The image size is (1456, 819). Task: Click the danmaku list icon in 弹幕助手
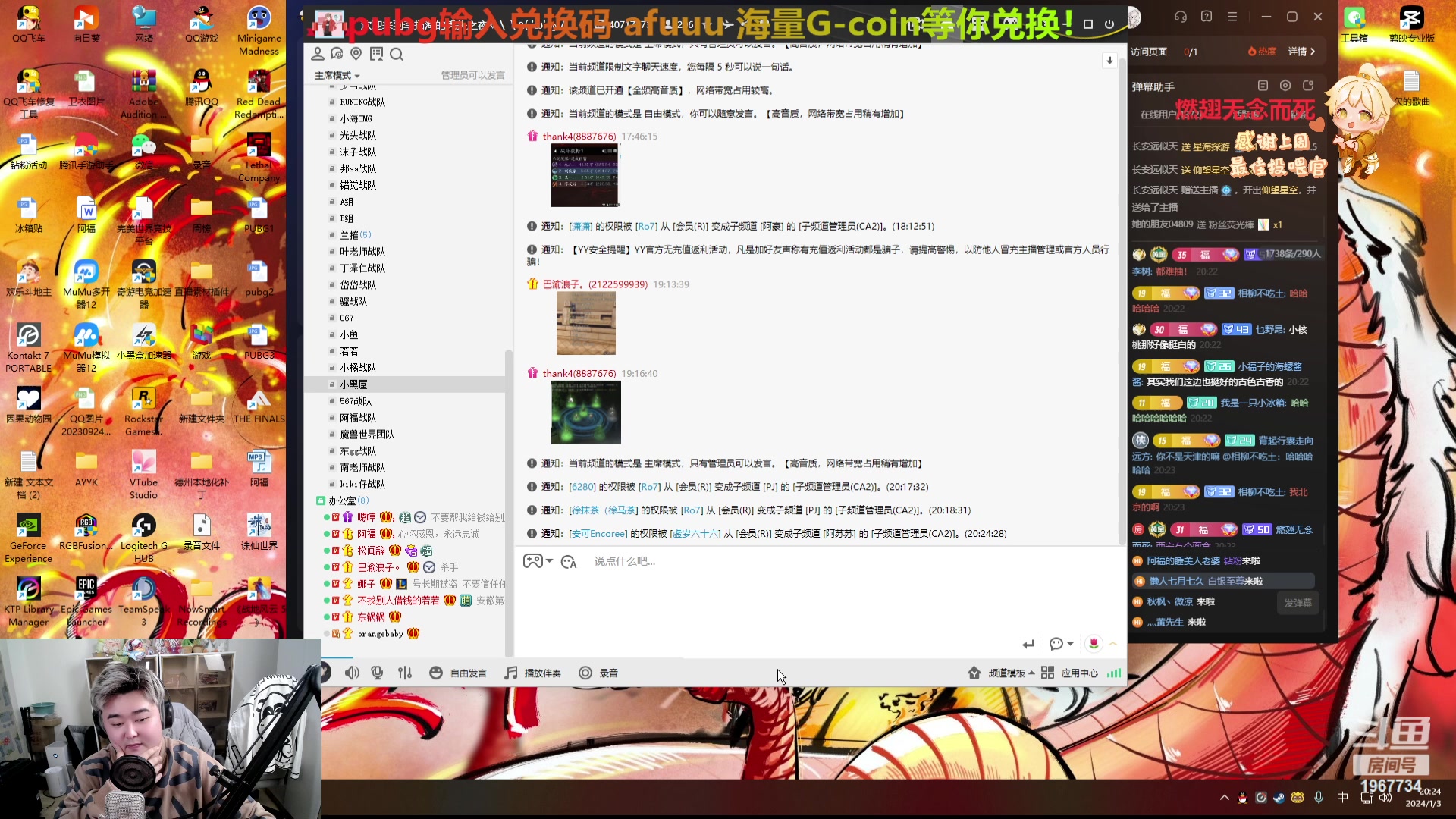1263,86
